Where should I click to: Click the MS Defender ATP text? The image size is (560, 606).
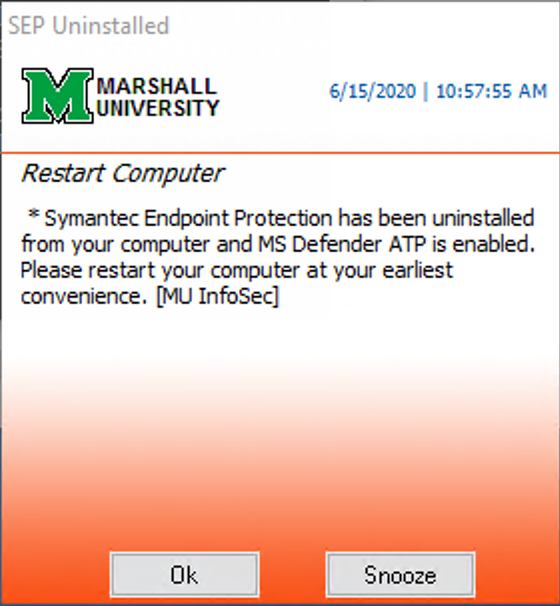342,244
